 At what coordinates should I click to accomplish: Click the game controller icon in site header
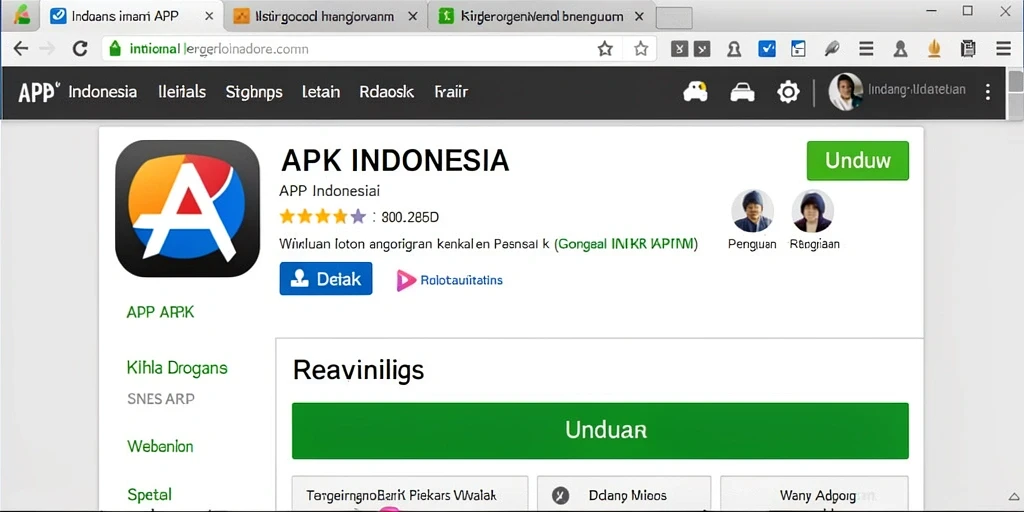point(696,92)
